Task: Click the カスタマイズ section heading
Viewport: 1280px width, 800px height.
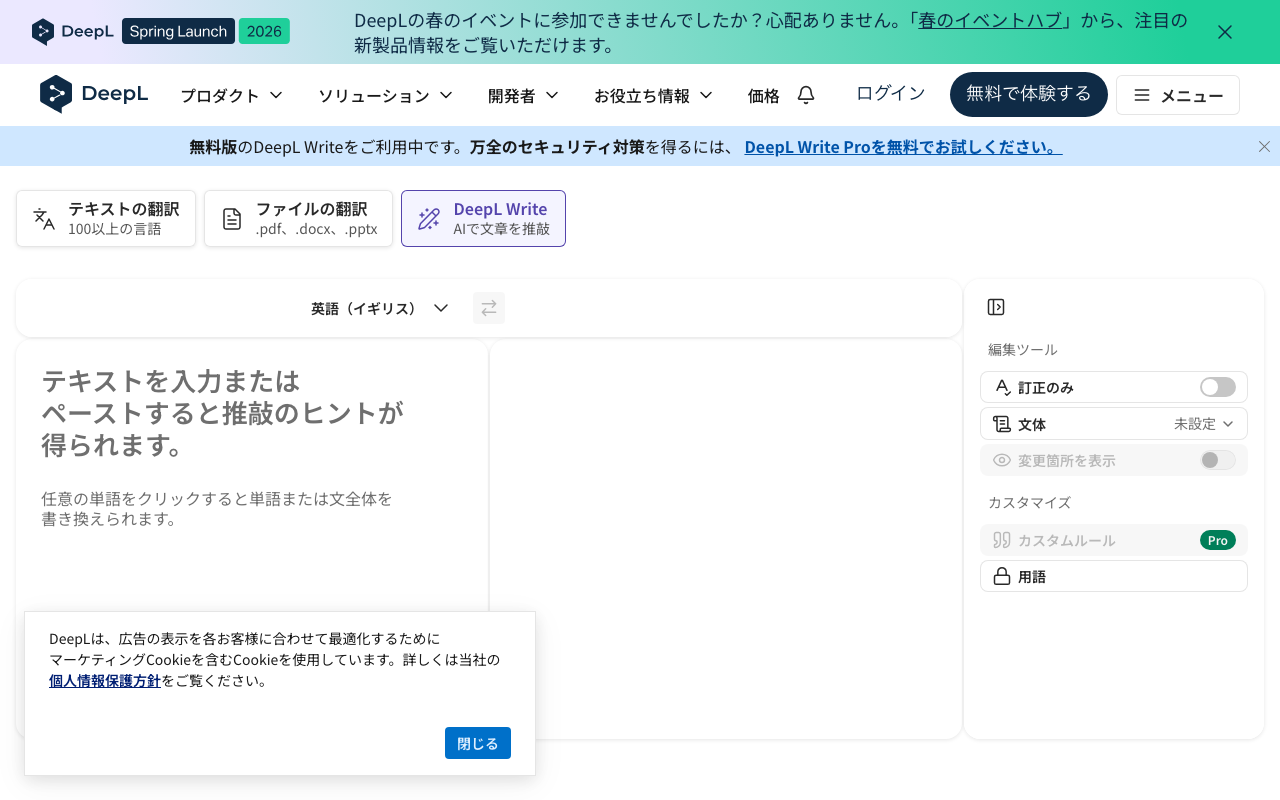Action: pos(1030,503)
